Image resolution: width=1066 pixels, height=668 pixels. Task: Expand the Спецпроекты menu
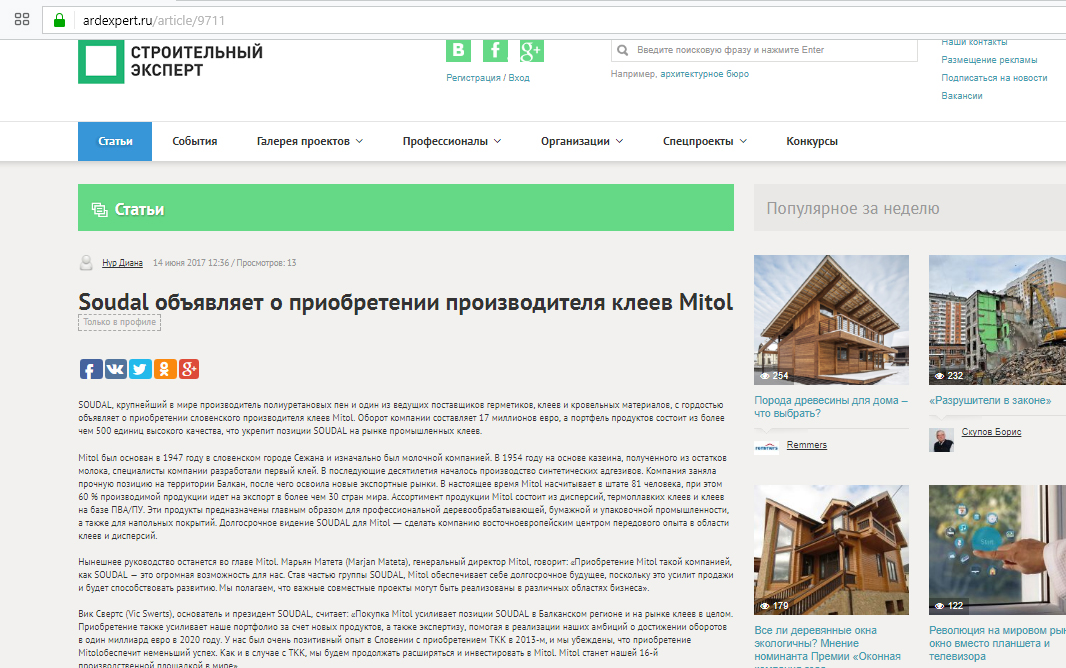705,141
